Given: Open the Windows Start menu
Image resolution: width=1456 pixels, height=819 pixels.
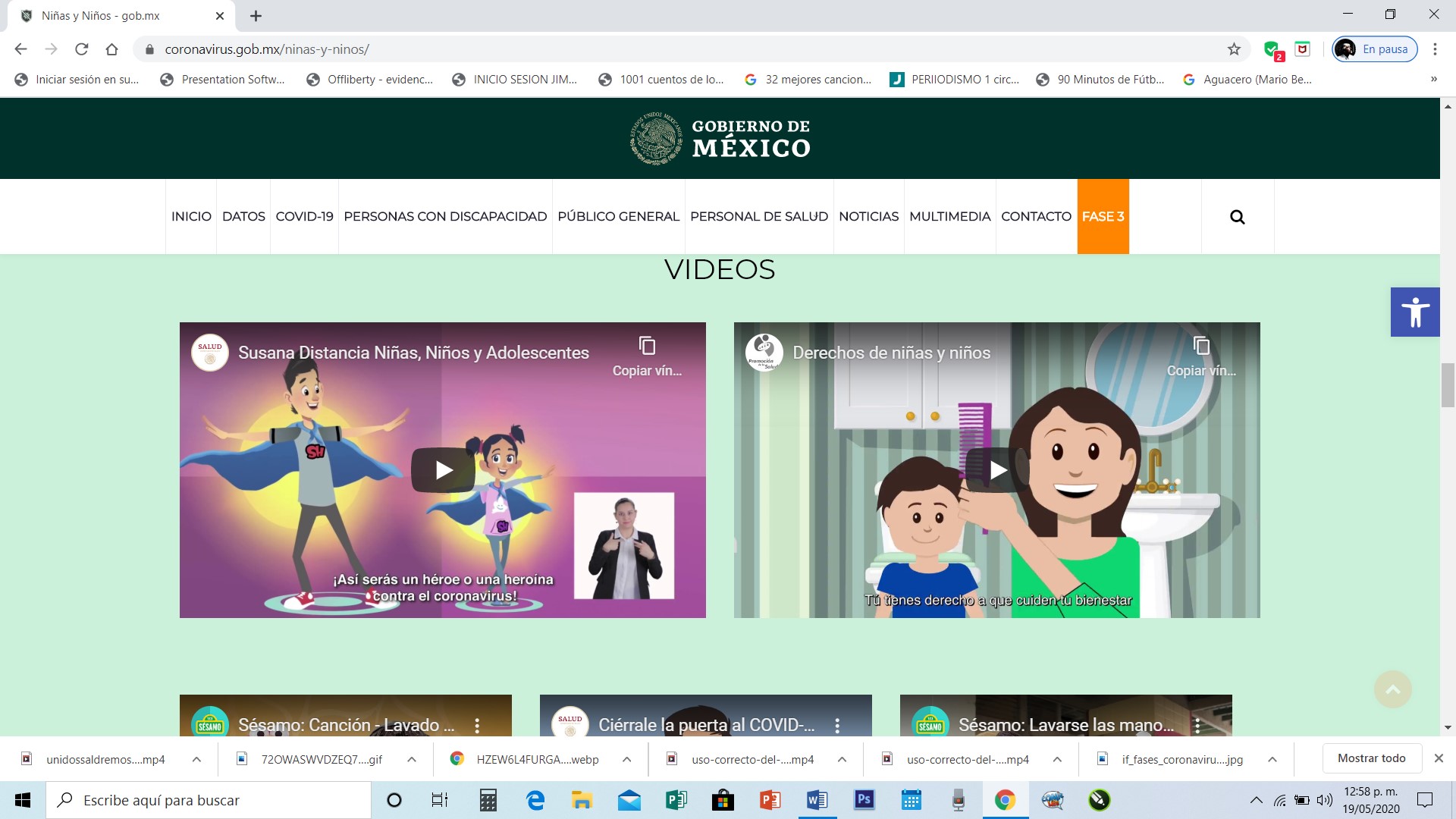Looking at the screenshot, I should click(x=22, y=800).
